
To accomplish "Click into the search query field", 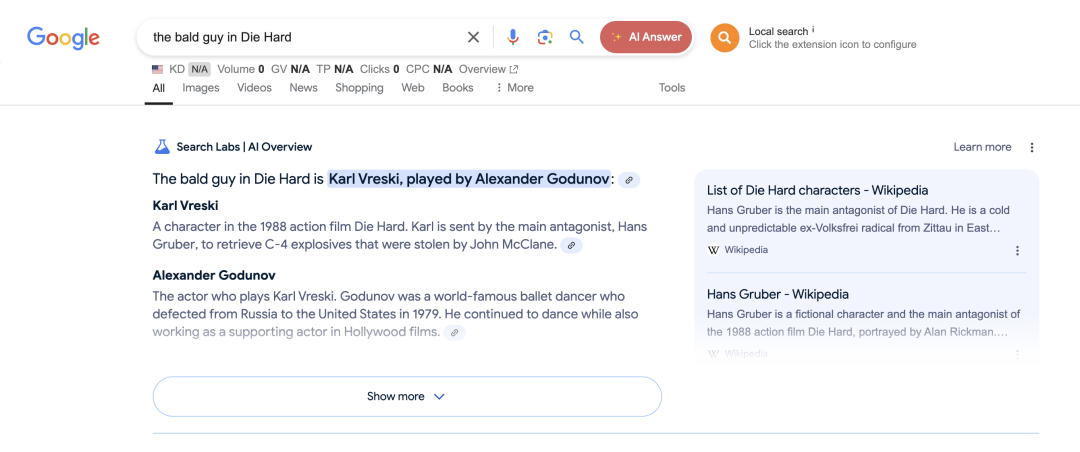I will tap(300, 37).
